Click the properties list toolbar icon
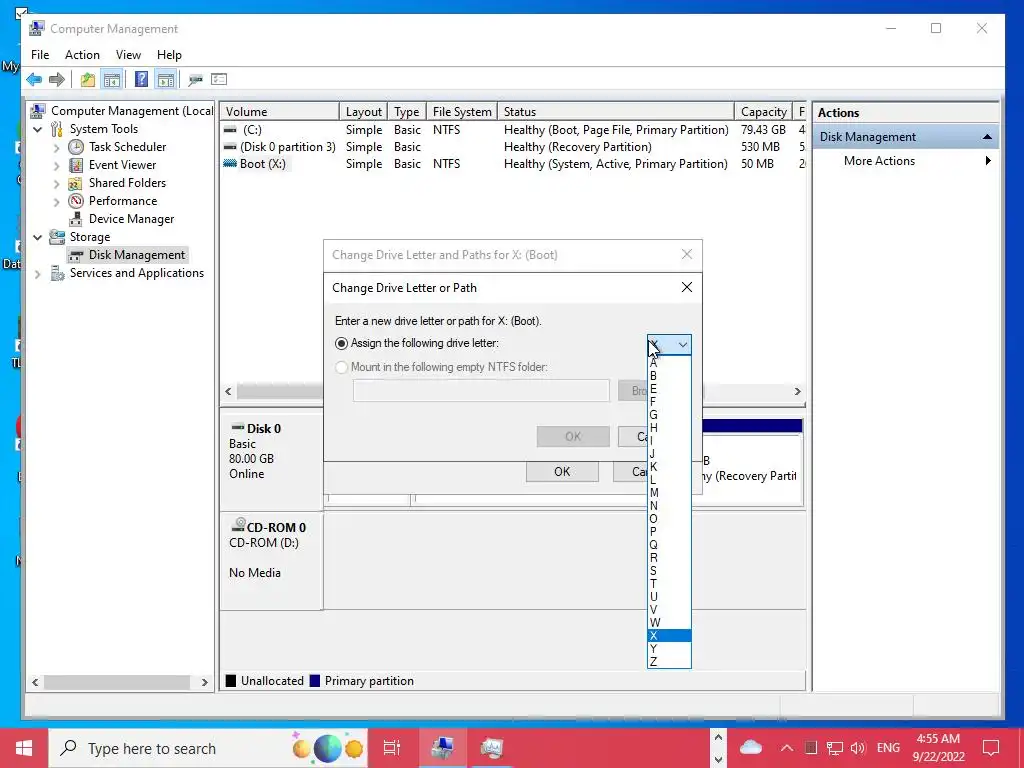Viewport: 1024px width, 768px height. 219,80
